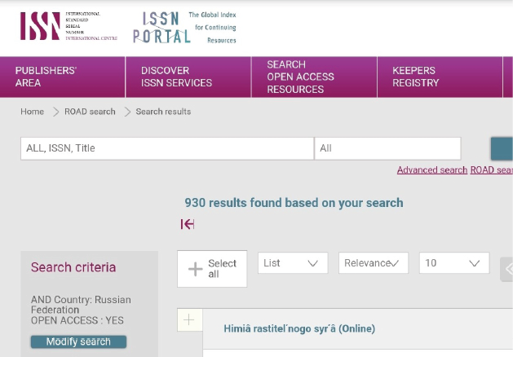Open Publishers' Area menu
The image size is (513, 368).
pos(63,77)
